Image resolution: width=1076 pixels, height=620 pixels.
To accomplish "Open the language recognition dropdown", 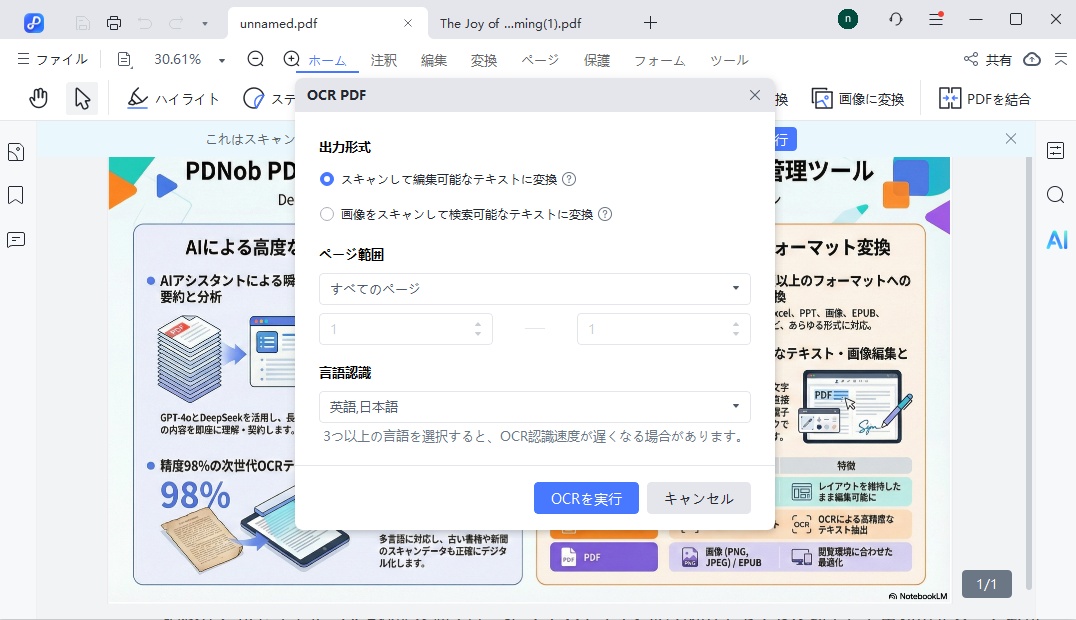I will (x=534, y=407).
